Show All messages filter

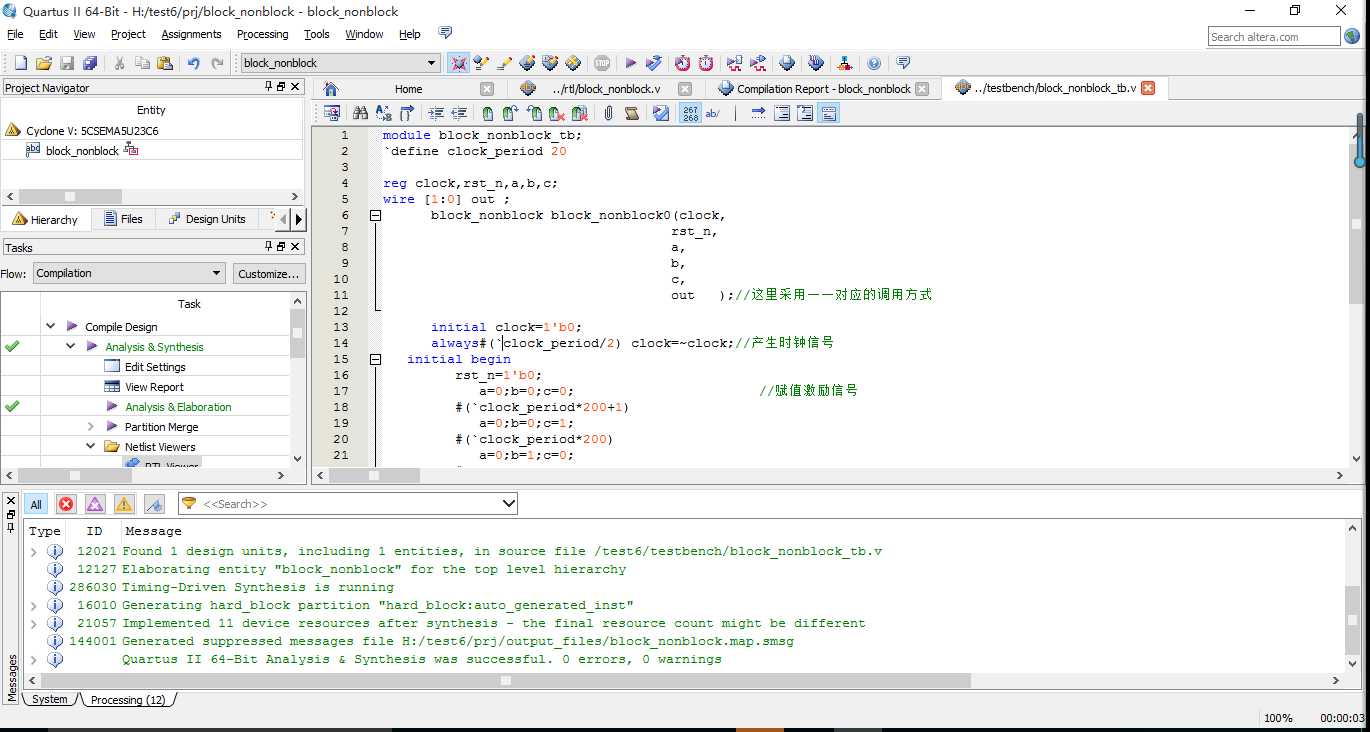36,504
